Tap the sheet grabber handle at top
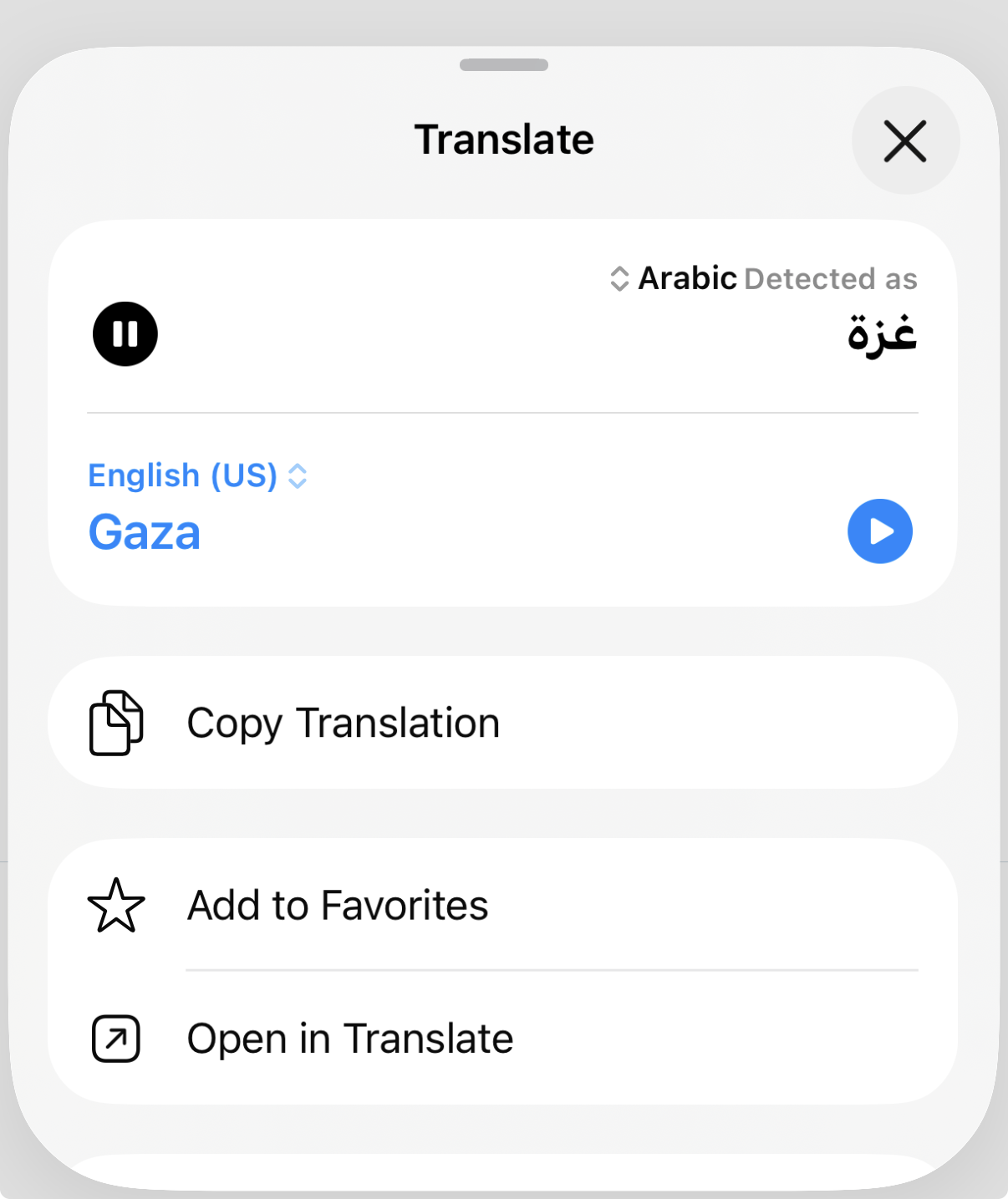Viewport: 1008px width, 1199px height. (x=504, y=65)
